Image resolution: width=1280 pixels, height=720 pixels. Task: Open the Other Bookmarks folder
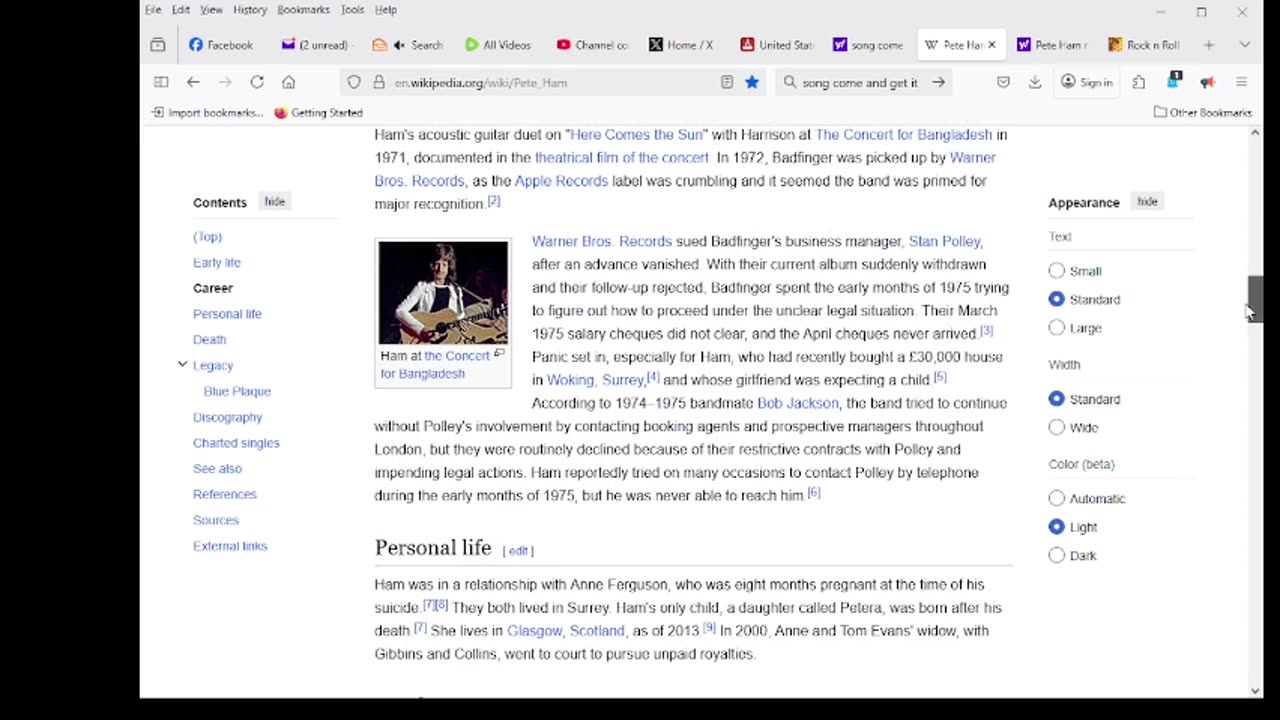(x=1202, y=112)
